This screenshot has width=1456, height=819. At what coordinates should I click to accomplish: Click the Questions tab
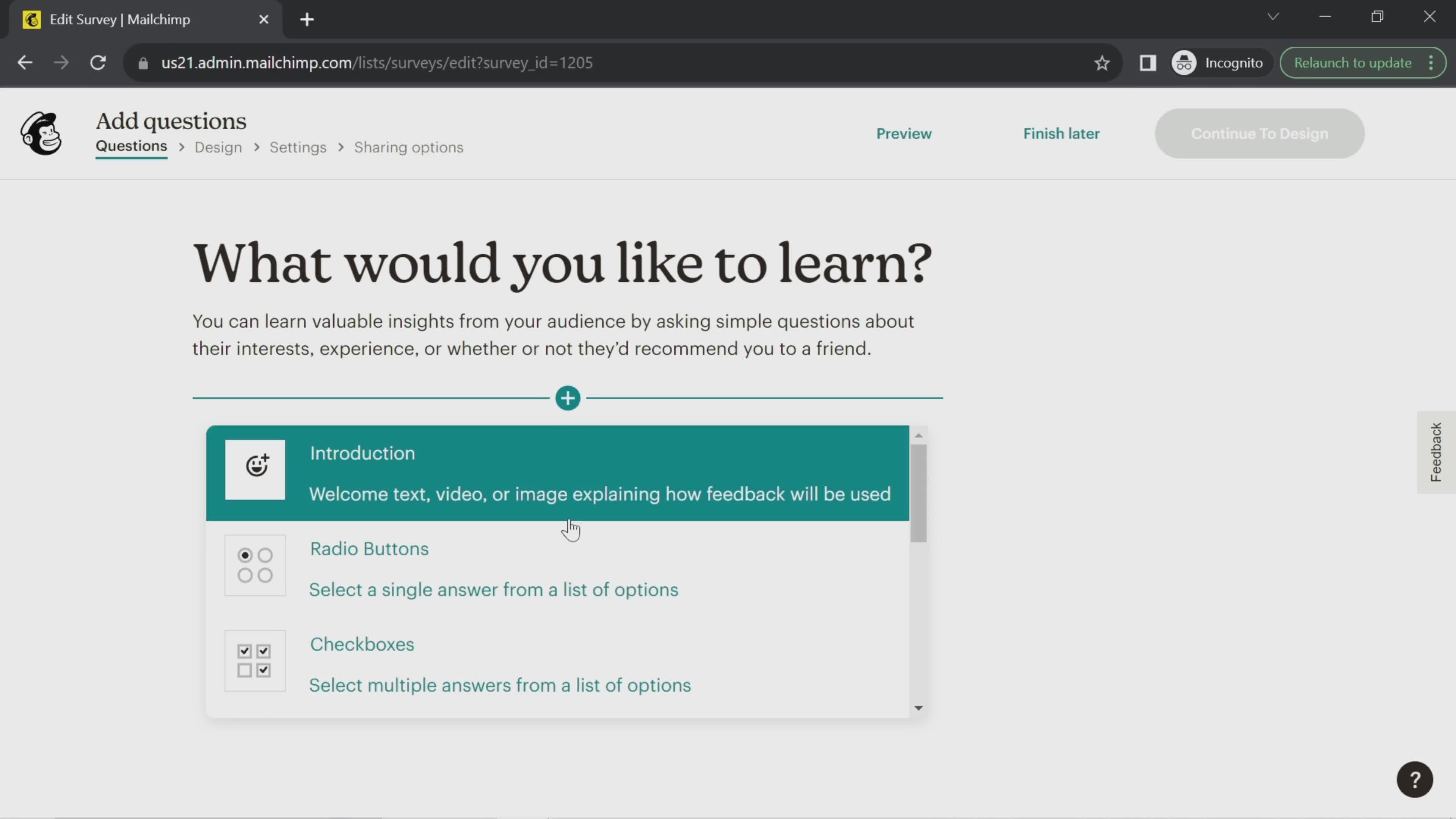coord(131,147)
